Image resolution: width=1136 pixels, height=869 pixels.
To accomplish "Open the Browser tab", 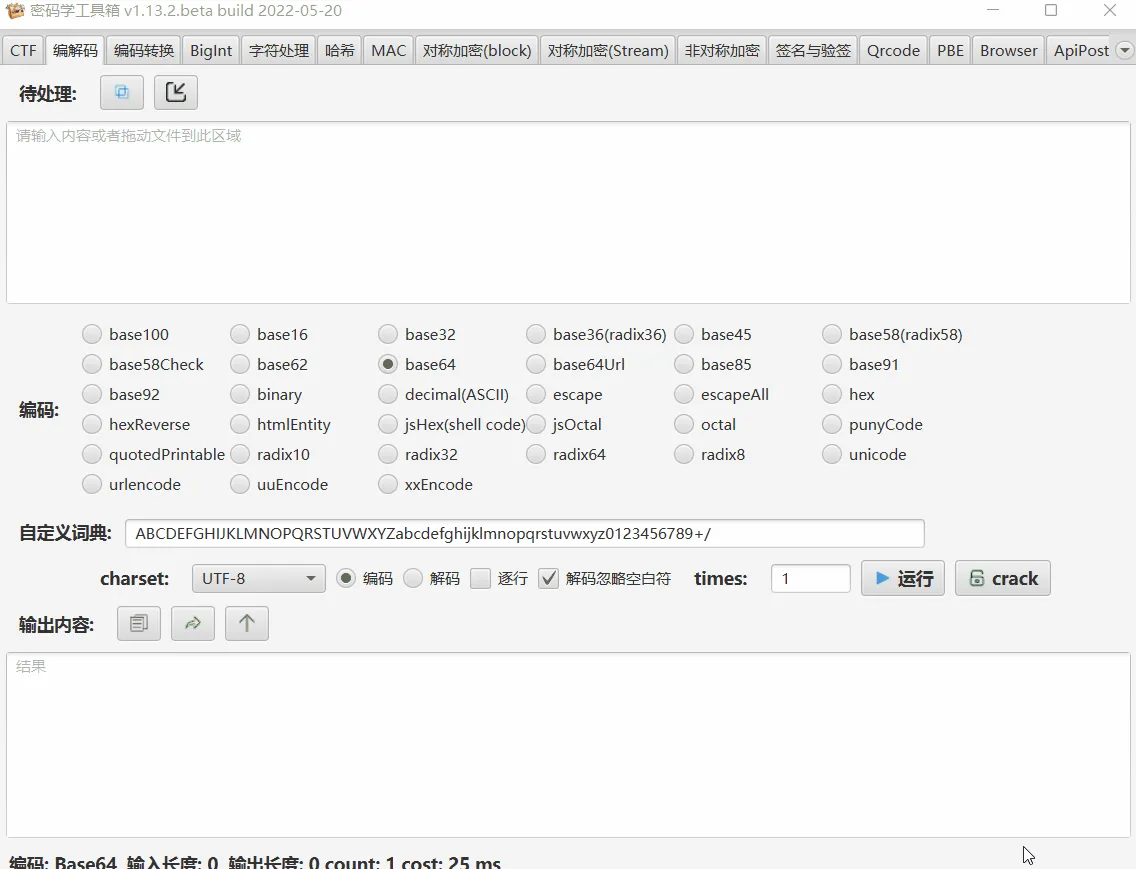I will [1008, 51].
